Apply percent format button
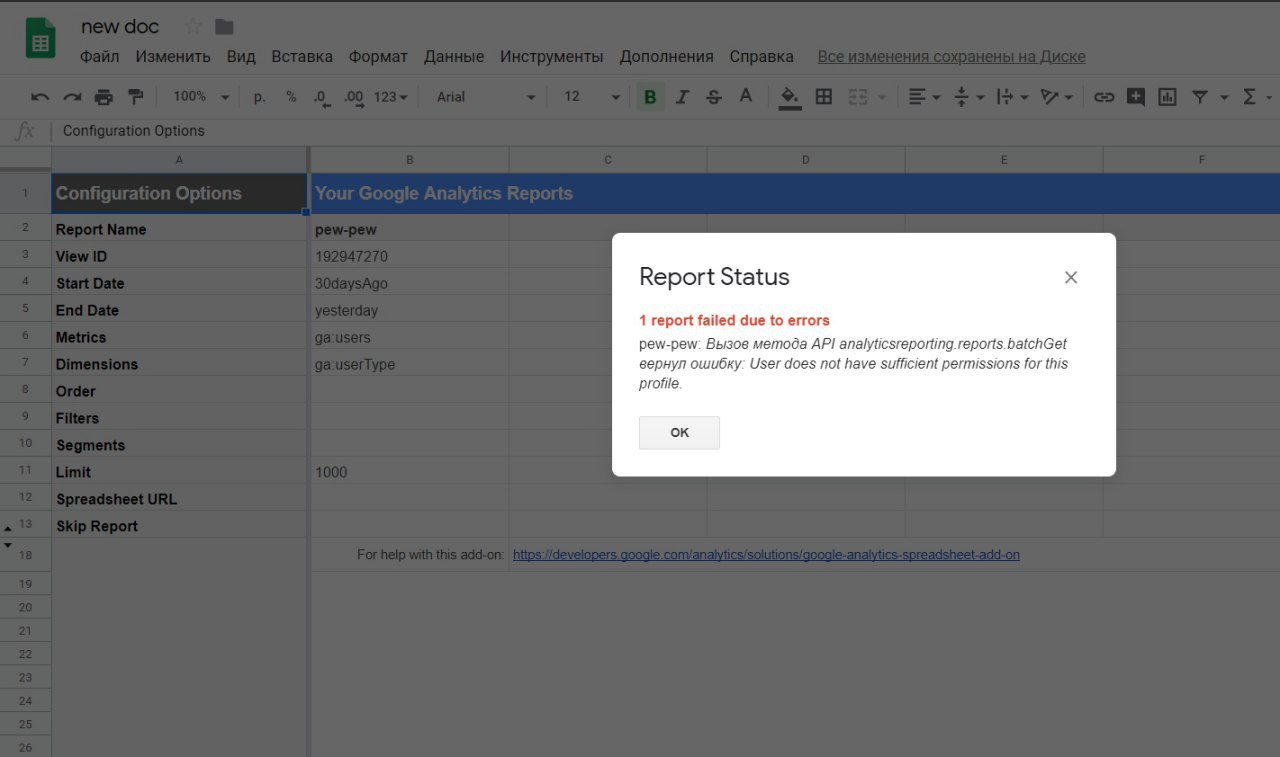Viewport: 1280px width, 757px height. click(291, 97)
